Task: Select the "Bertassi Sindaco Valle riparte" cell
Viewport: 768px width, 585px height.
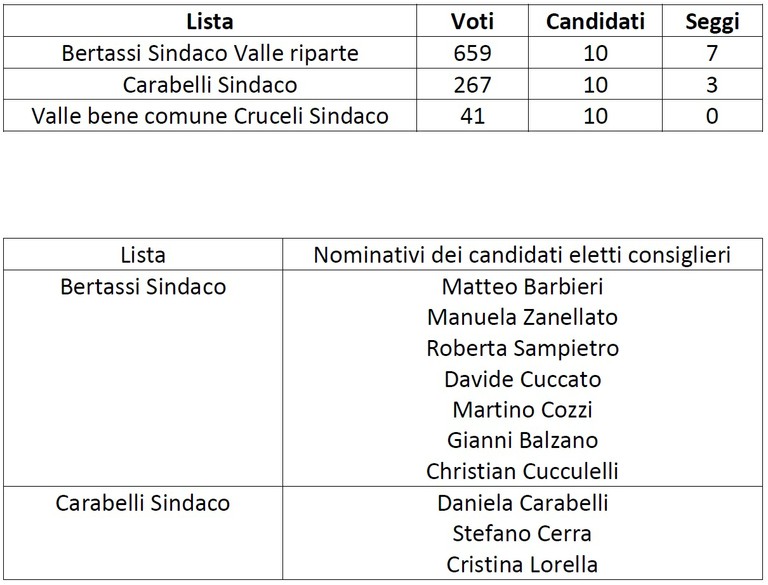Action: click(209, 53)
